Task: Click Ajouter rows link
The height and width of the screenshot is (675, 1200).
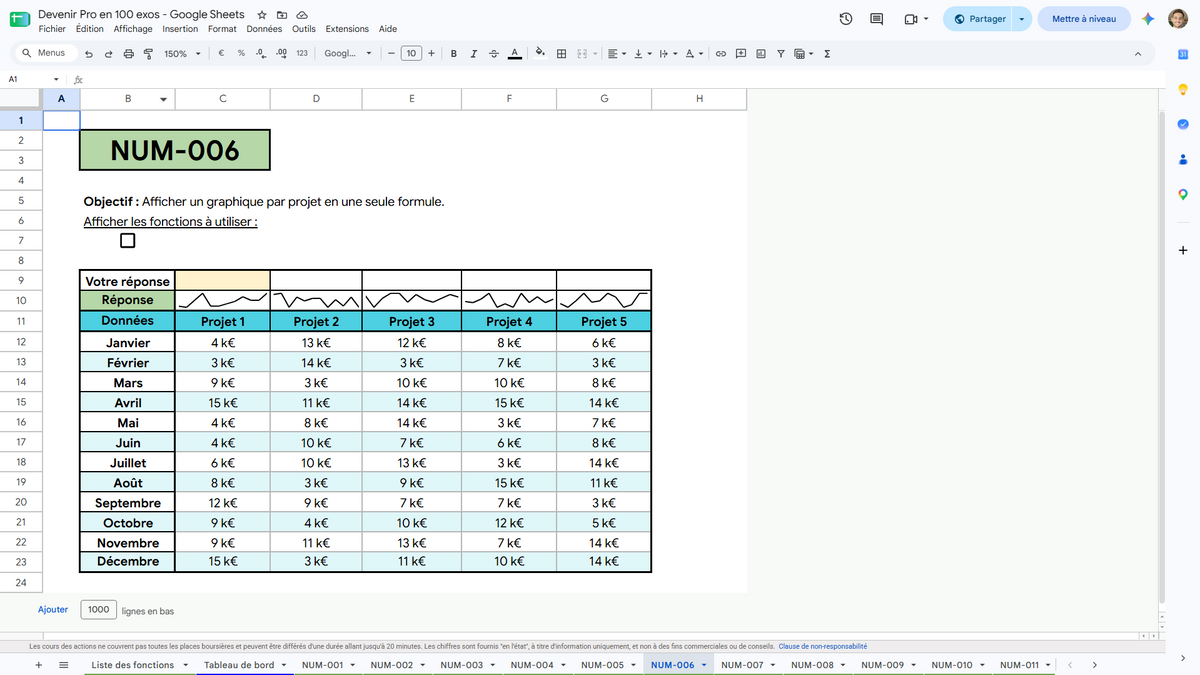Action: pyautogui.click(x=53, y=609)
